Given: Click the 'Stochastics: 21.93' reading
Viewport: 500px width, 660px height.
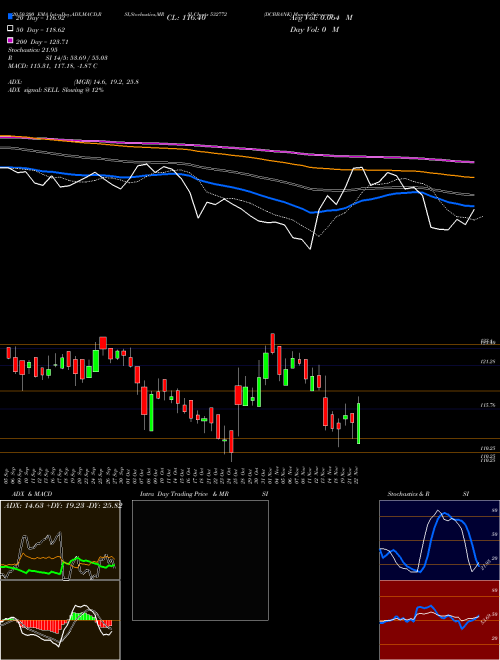Looking at the screenshot, I should pos(33,50).
